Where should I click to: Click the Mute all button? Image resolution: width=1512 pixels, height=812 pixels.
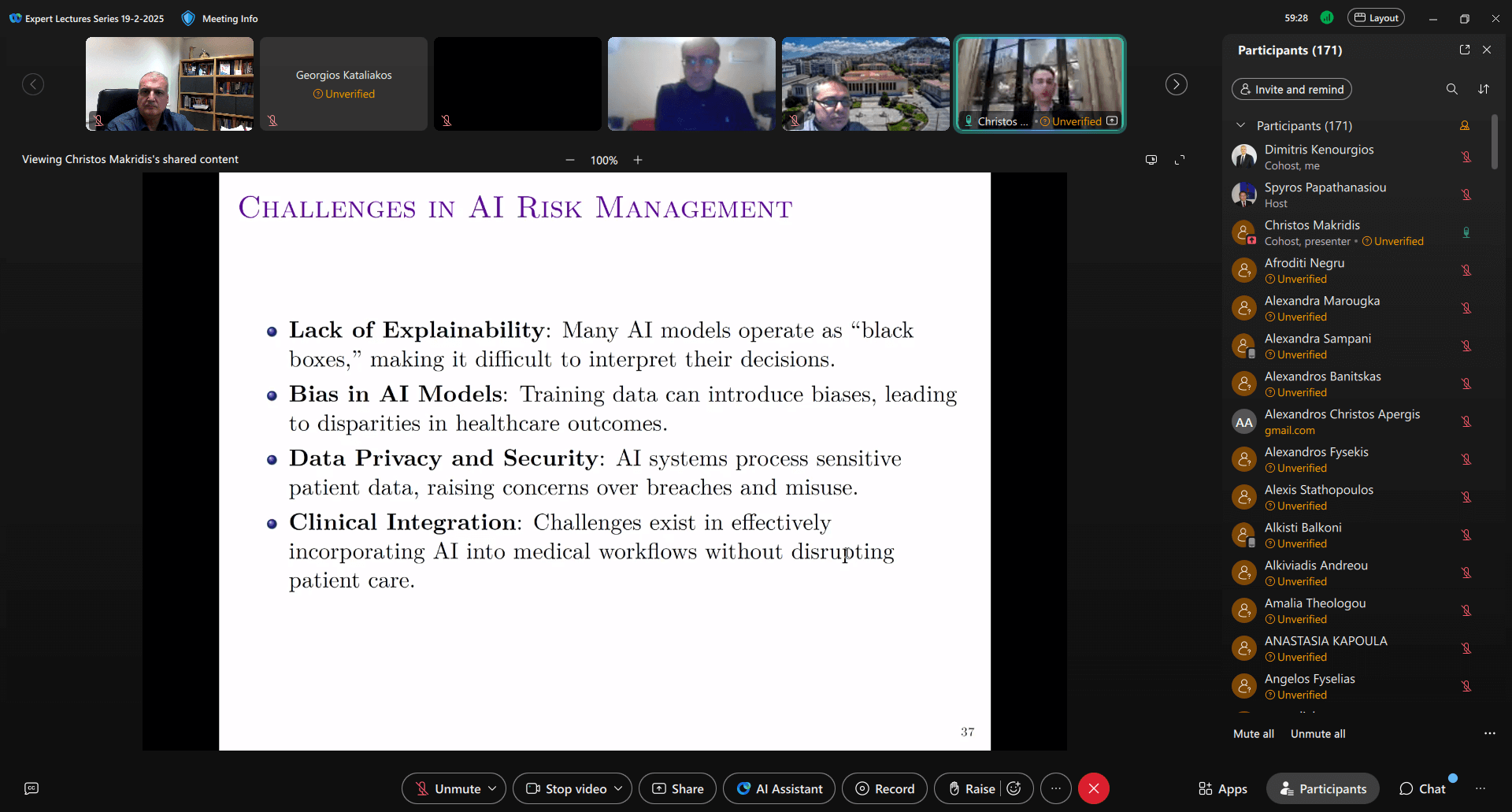(x=1253, y=733)
